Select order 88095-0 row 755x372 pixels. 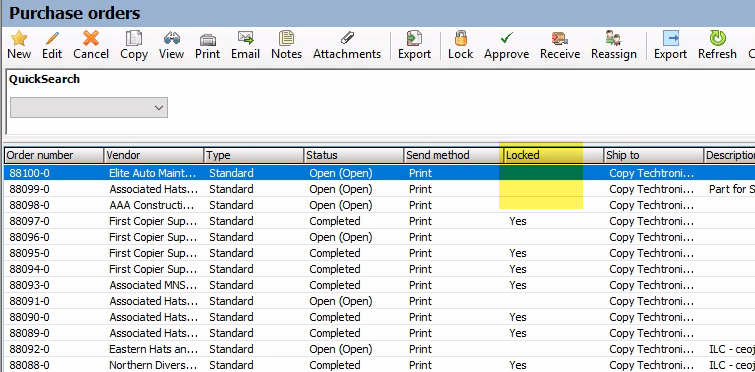379,253
